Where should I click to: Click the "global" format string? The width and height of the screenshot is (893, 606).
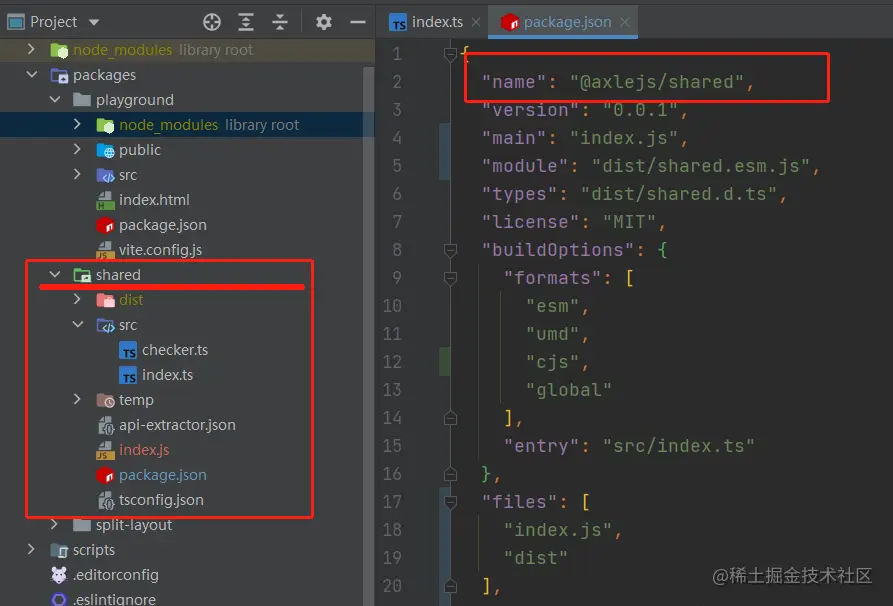pos(568,390)
